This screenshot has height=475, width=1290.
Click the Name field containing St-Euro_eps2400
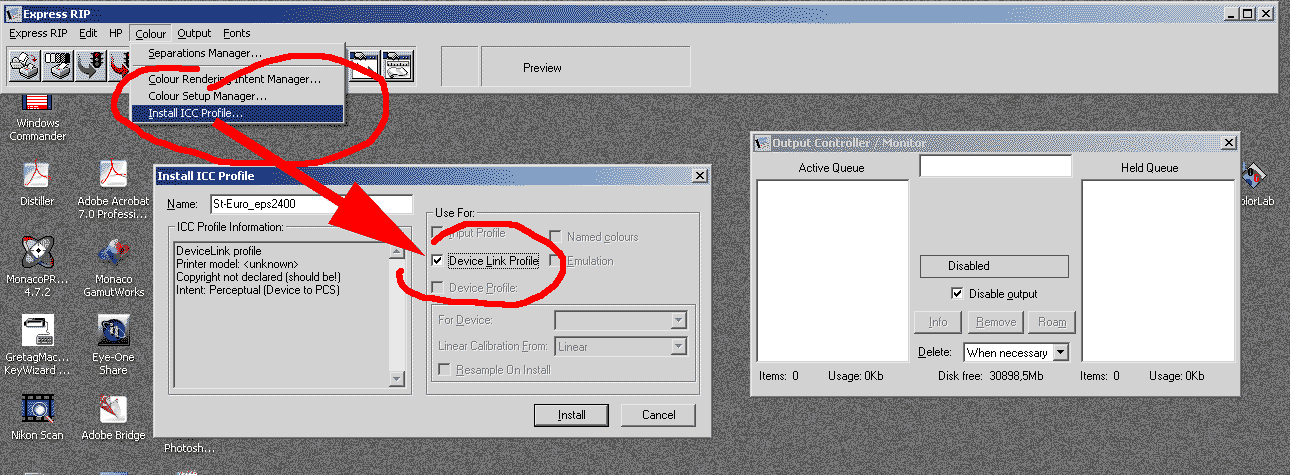(x=311, y=204)
